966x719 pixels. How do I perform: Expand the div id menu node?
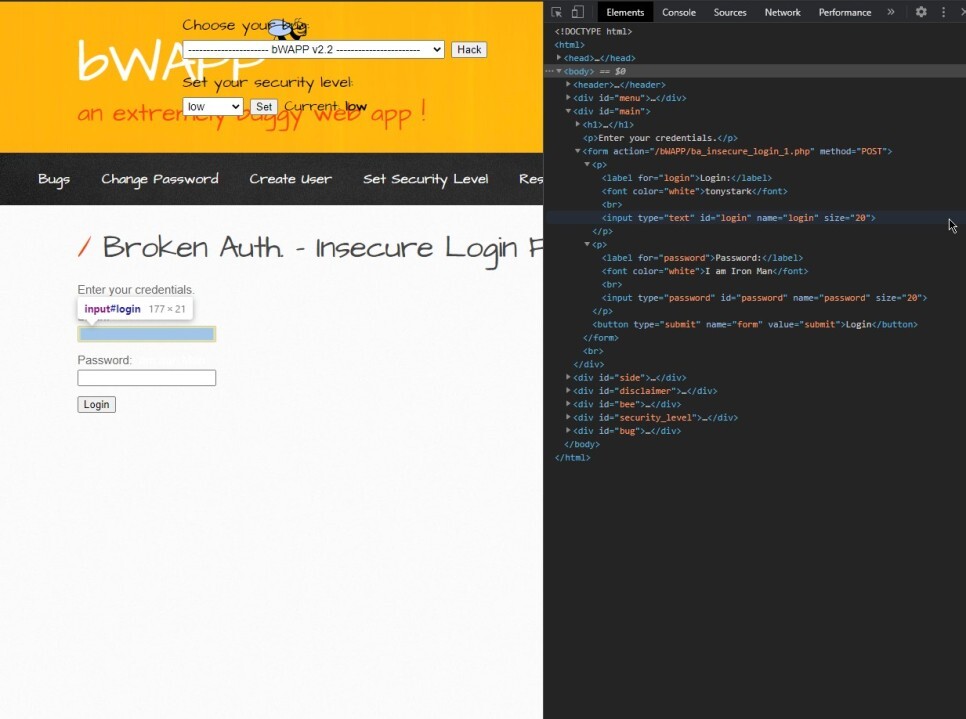pyautogui.click(x=568, y=98)
